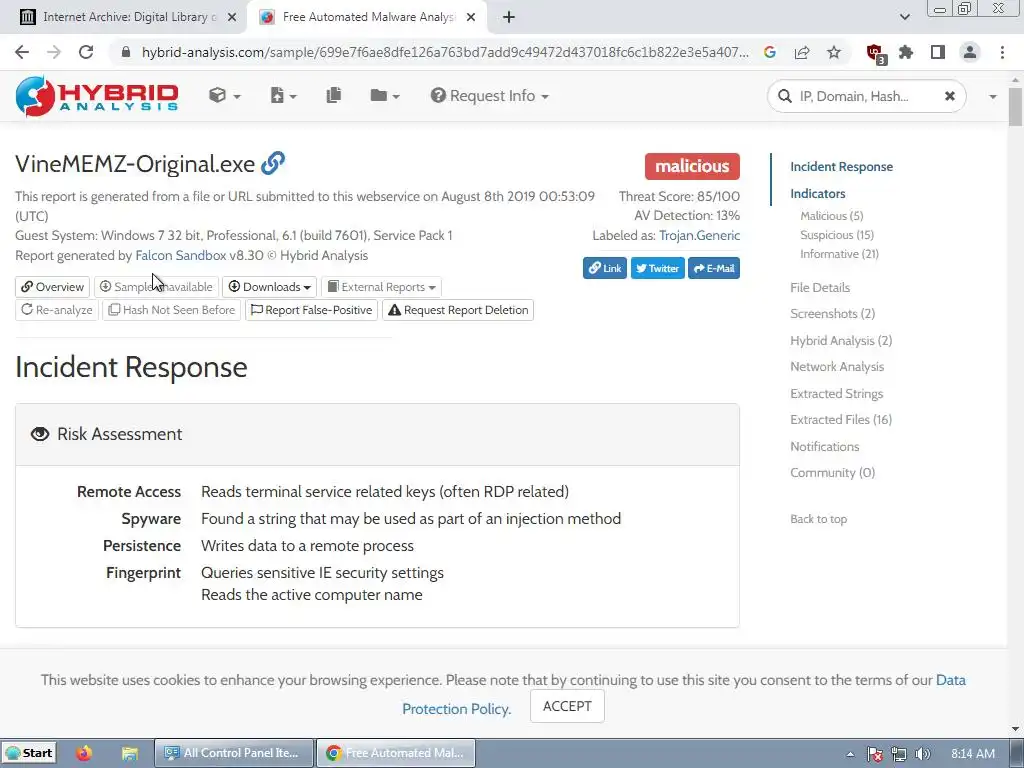Image resolution: width=1024 pixels, height=768 pixels.
Task: Open the Windows Start menu
Action: tap(29, 753)
